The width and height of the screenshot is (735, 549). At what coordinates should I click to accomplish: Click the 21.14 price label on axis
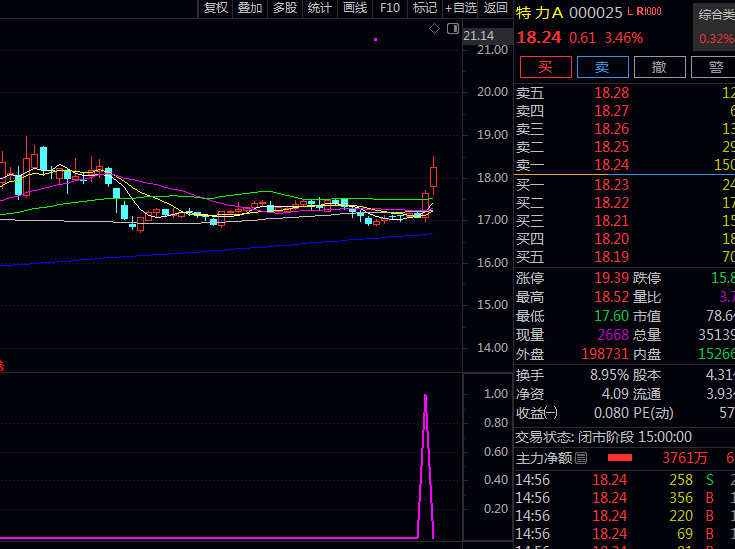479,36
